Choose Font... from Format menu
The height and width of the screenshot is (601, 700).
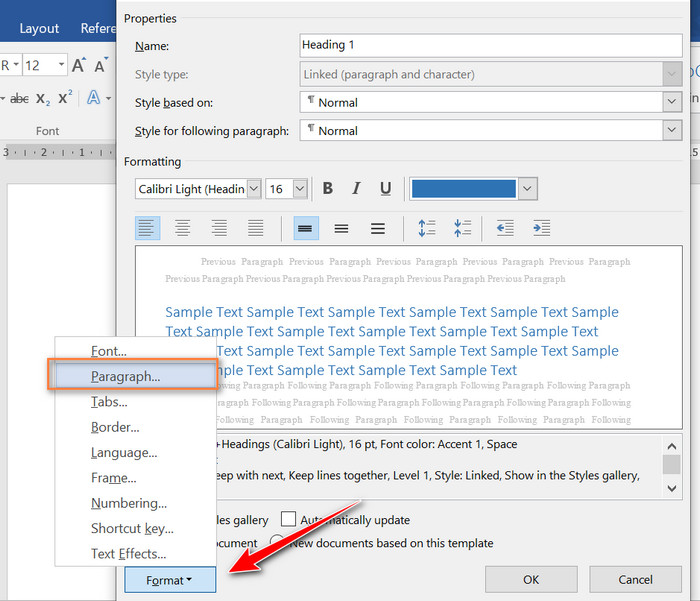(x=108, y=351)
